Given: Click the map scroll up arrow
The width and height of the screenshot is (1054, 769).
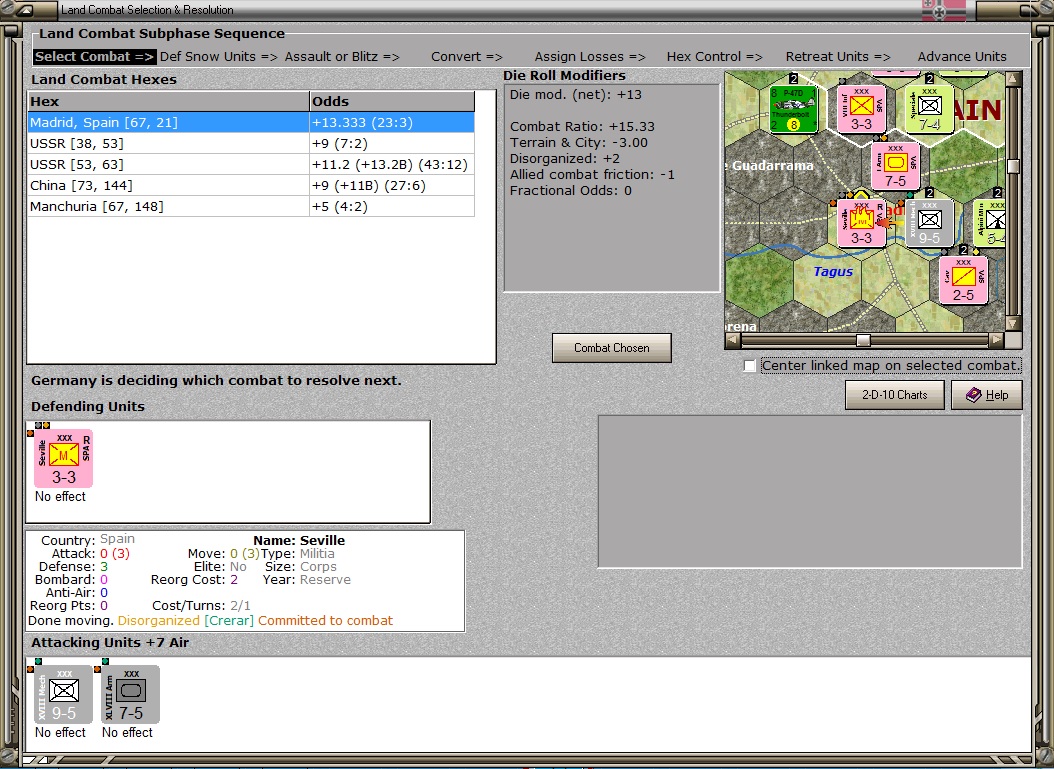Looking at the screenshot, I should click(1013, 78).
